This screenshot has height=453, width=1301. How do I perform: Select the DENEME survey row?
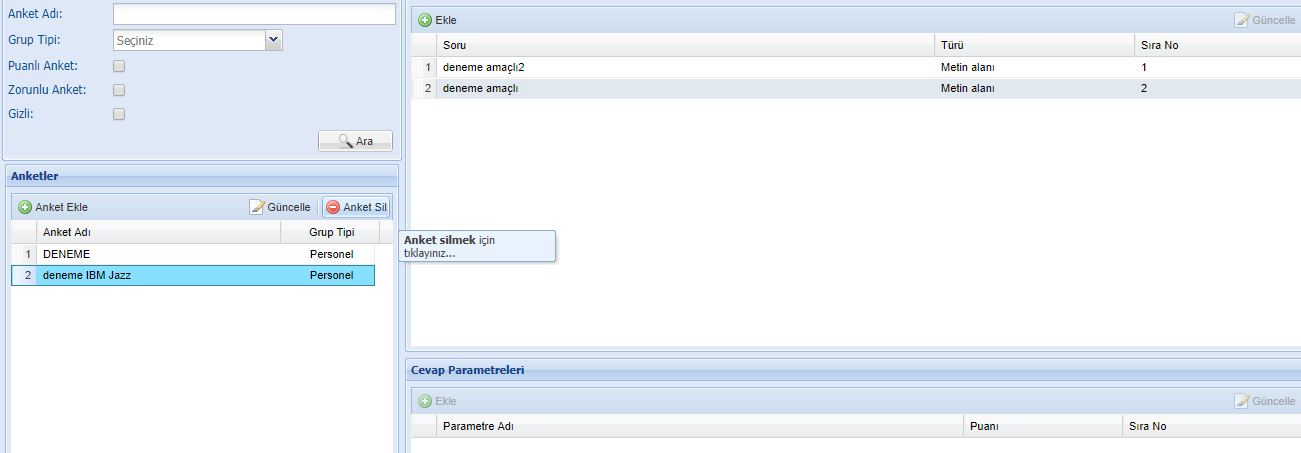pos(193,254)
